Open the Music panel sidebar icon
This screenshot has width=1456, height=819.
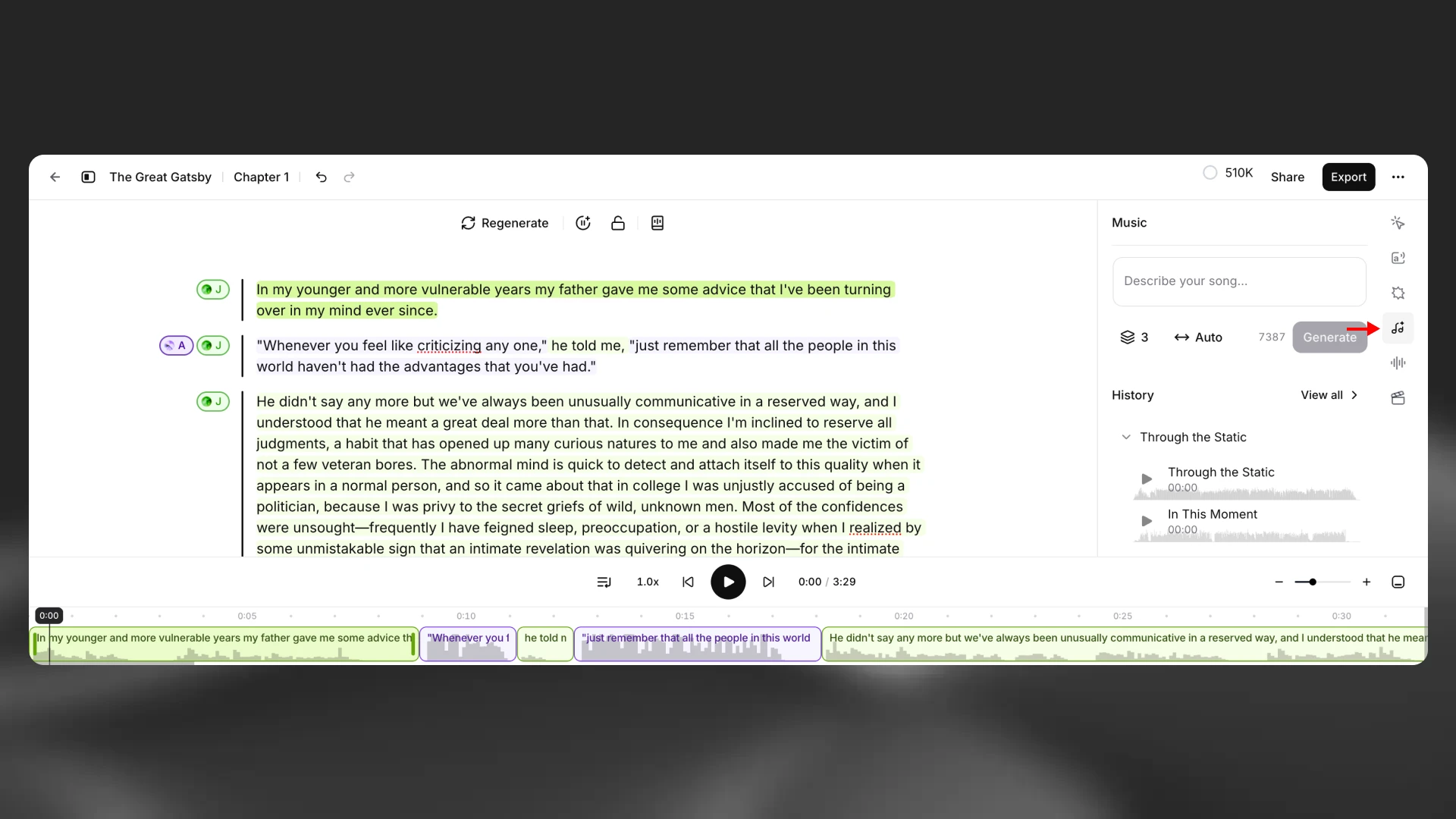pos(1398,328)
